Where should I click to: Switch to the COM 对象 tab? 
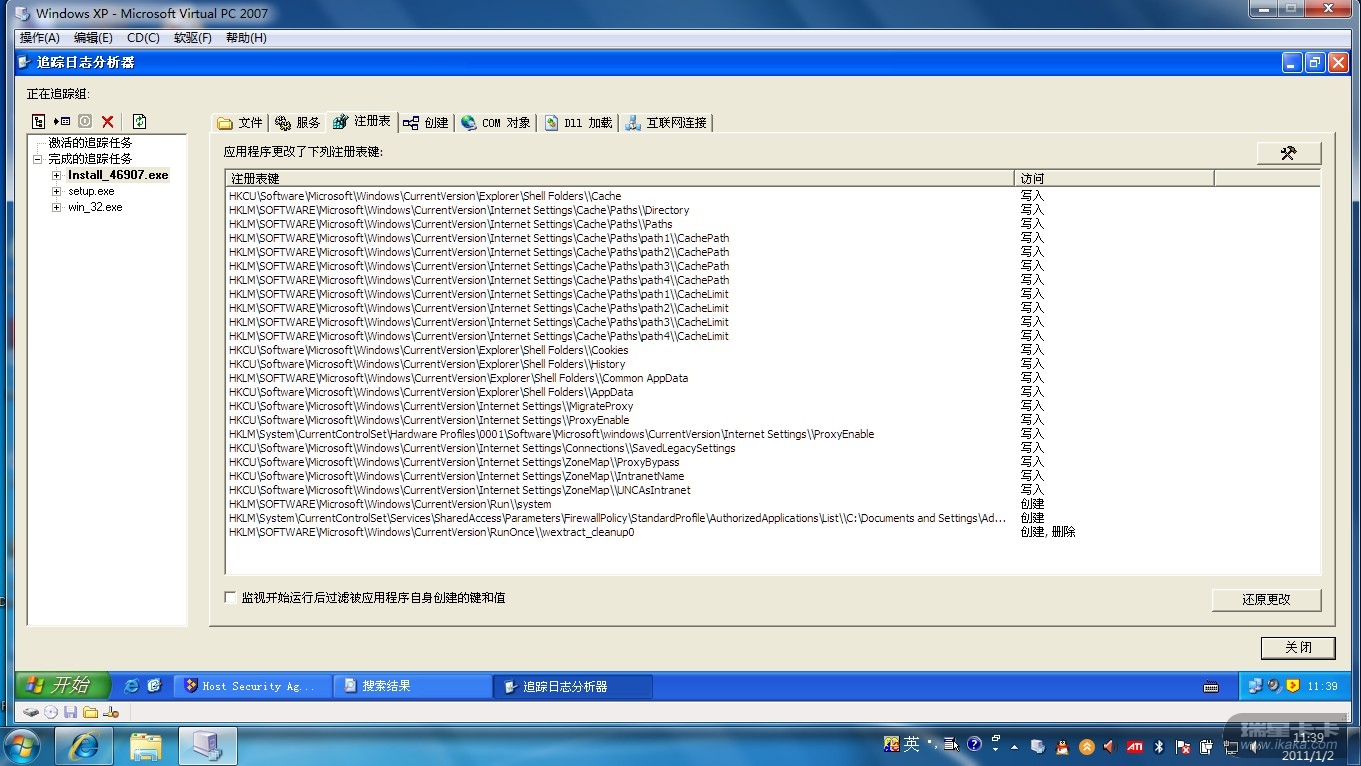point(497,122)
